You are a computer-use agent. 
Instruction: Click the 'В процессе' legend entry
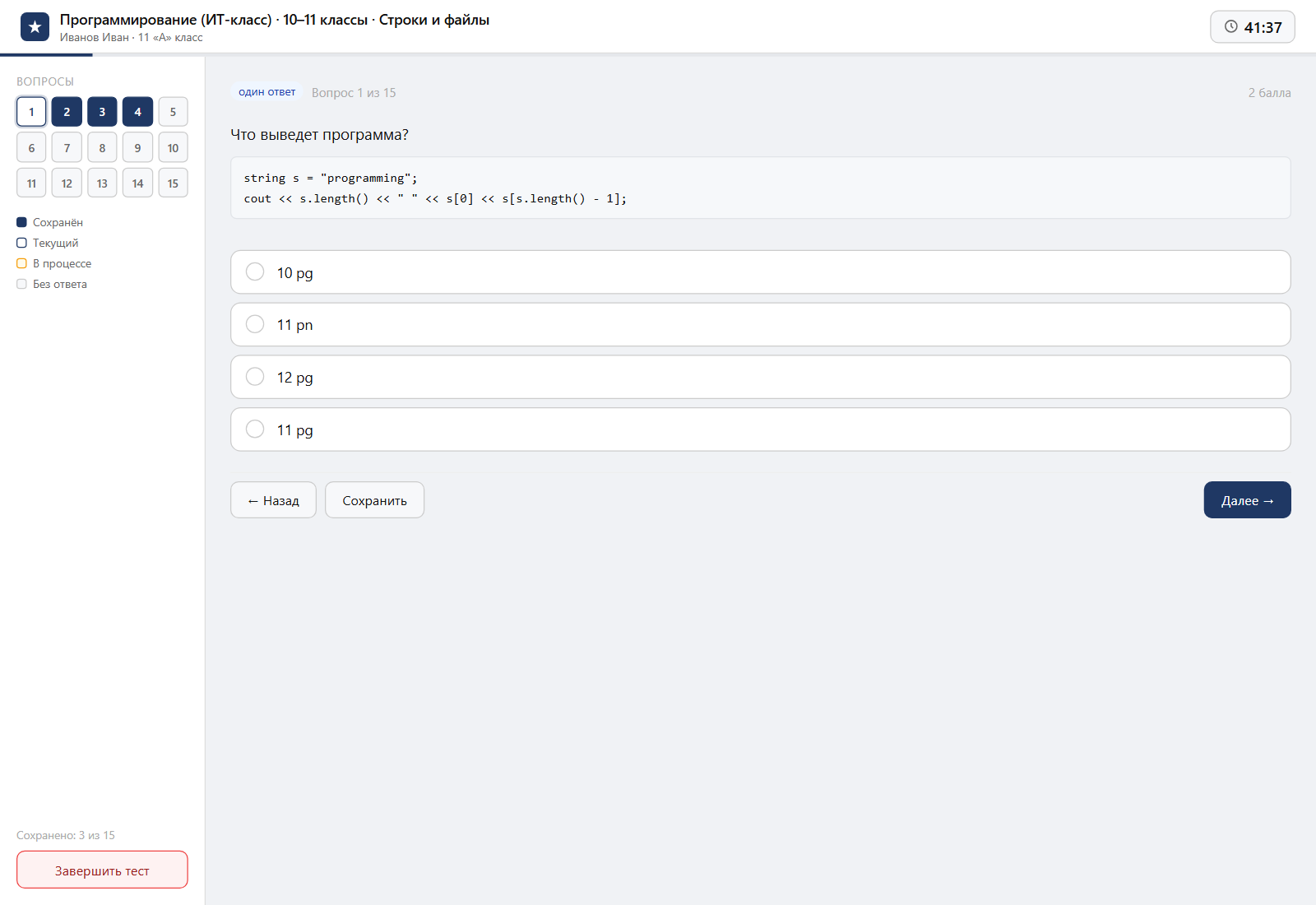coord(54,263)
